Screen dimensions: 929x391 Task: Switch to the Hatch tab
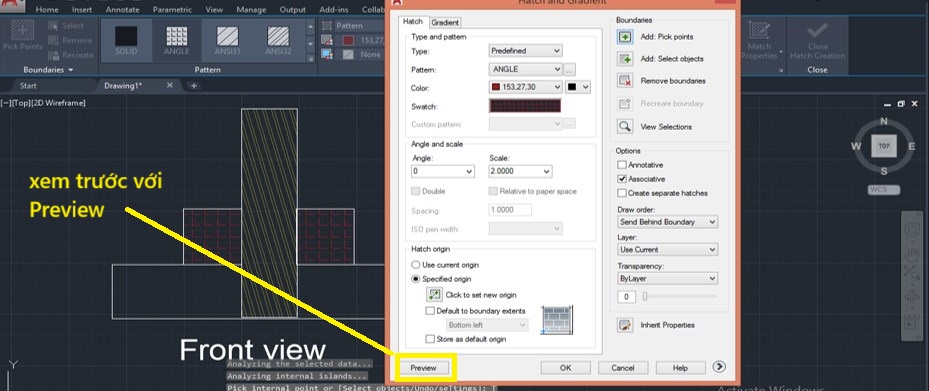coord(413,21)
